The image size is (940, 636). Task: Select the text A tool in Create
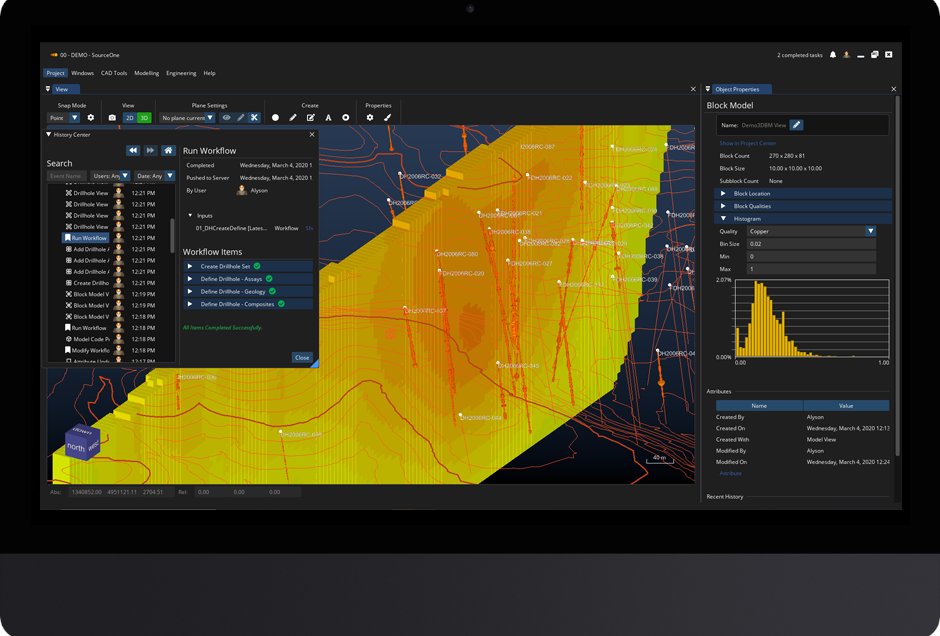pyautogui.click(x=328, y=117)
